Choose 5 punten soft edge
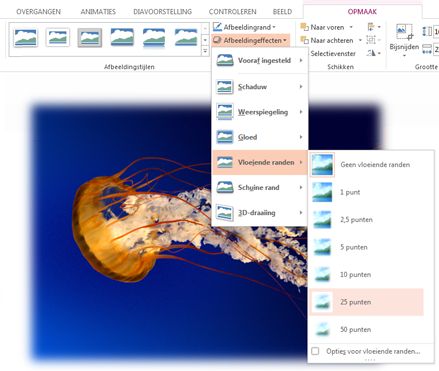 [367, 247]
